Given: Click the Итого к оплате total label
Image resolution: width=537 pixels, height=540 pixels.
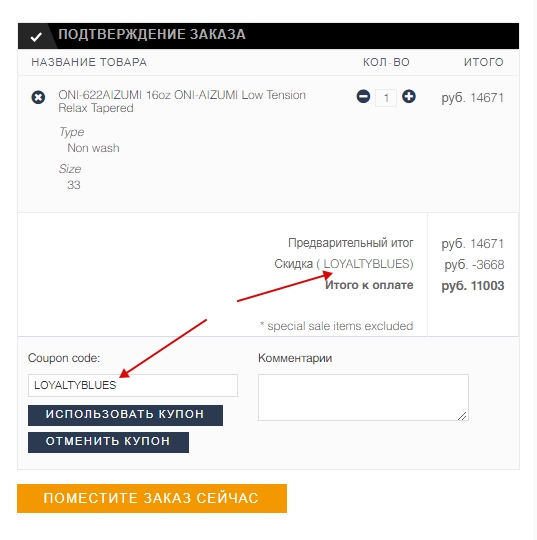Looking at the screenshot, I should (x=369, y=285).
